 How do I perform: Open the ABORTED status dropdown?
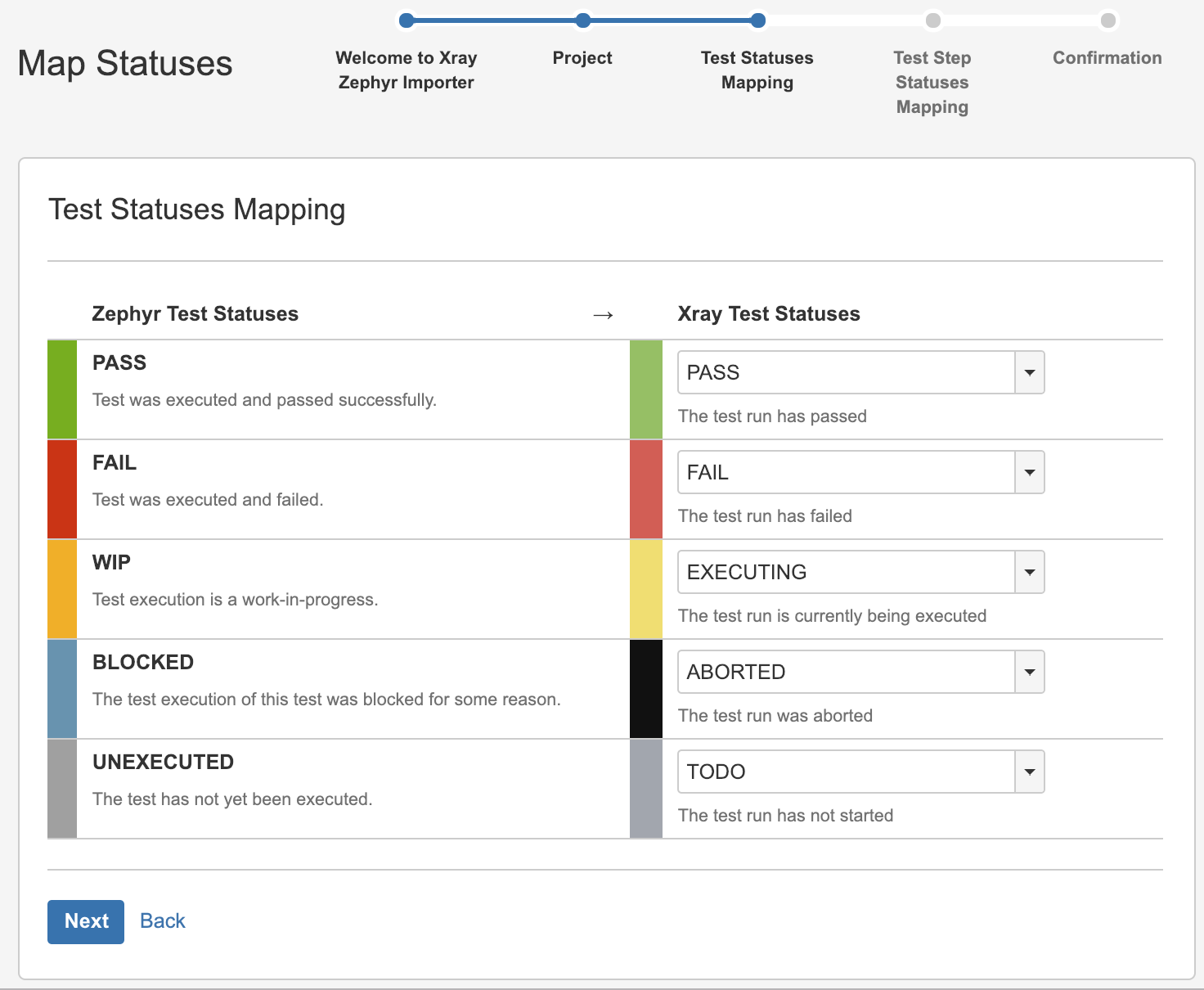(x=860, y=672)
